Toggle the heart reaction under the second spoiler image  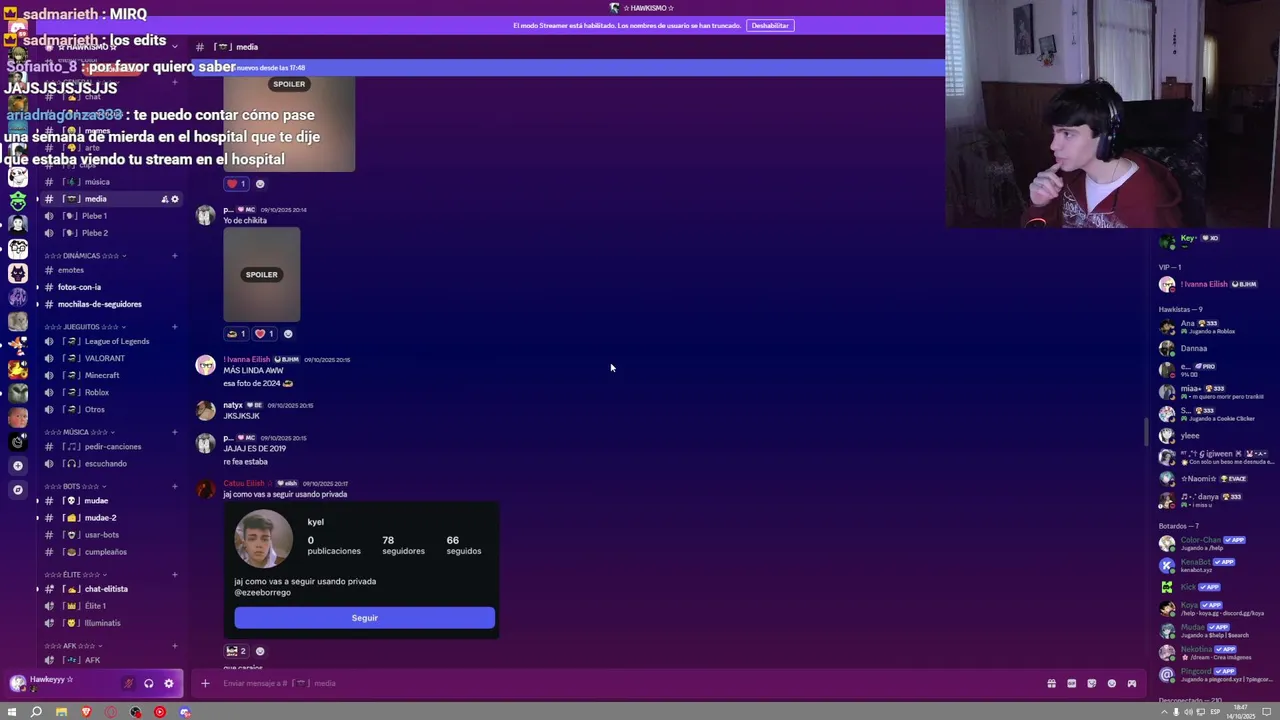click(x=264, y=334)
